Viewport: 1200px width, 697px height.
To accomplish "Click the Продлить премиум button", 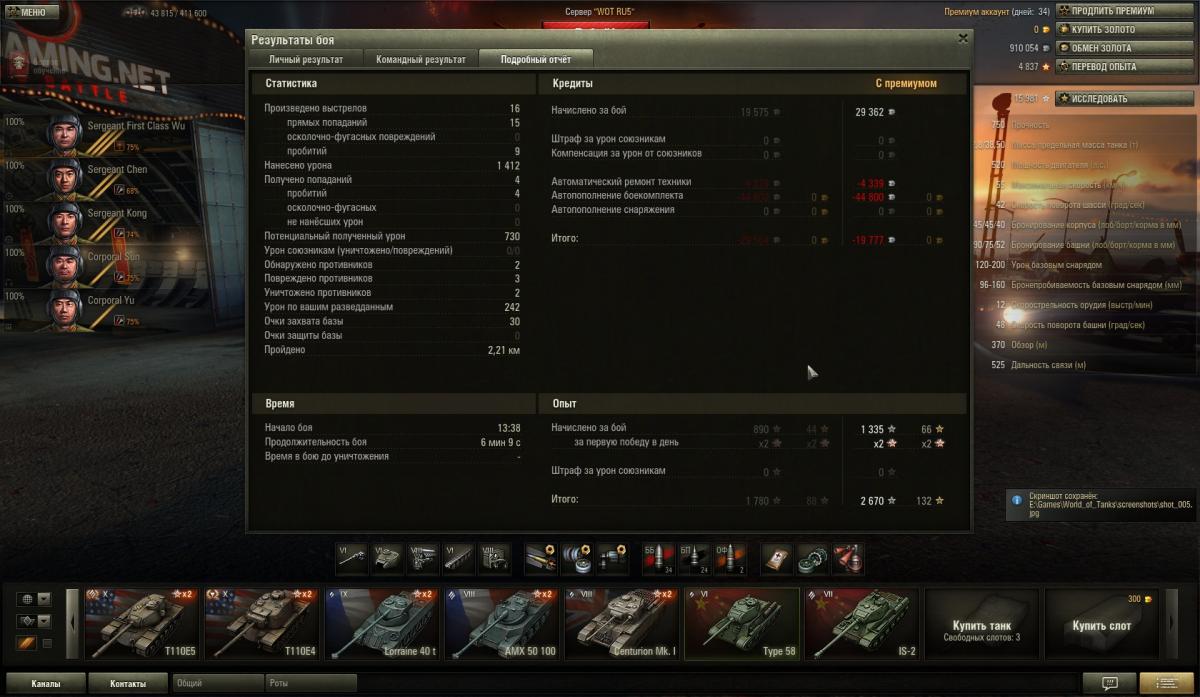I will [x=1110, y=11].
